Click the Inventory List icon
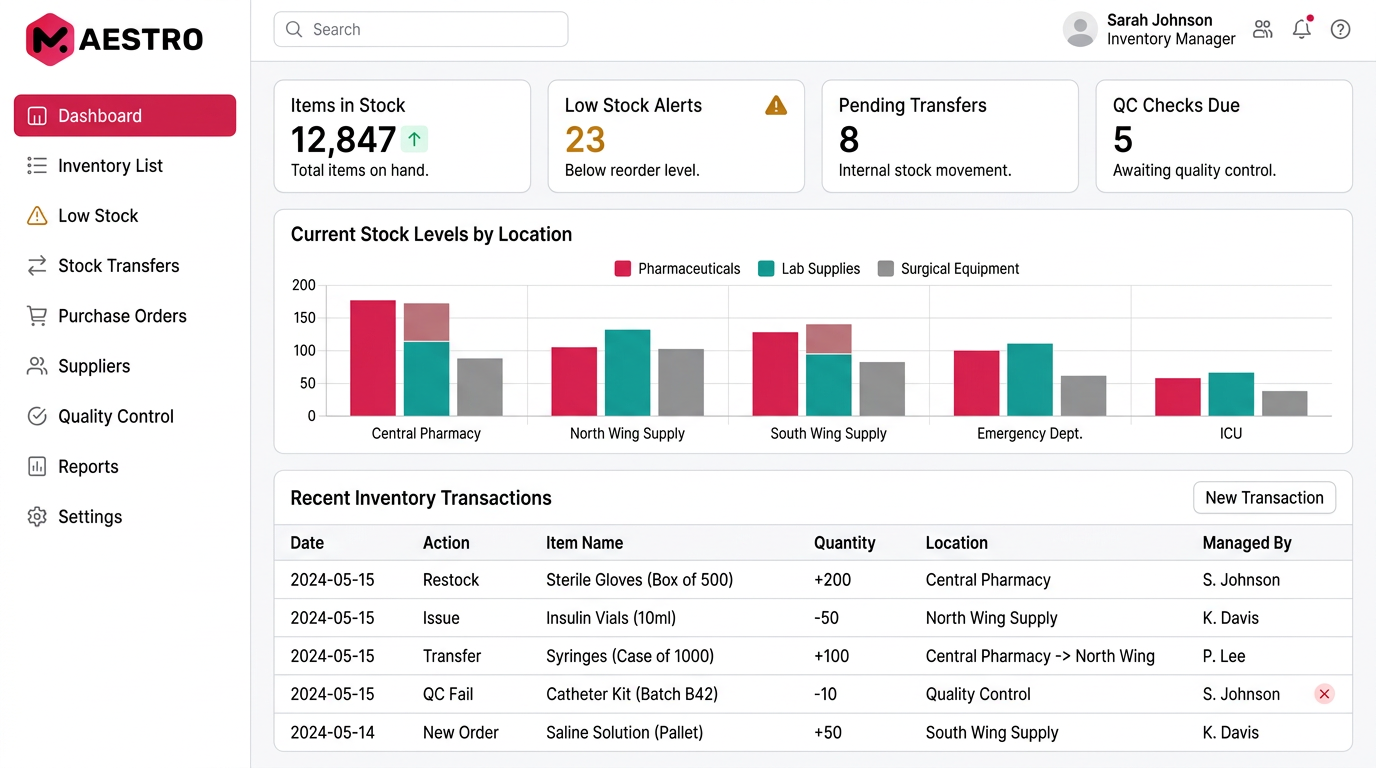The image size is (1376, 768). coord(37,166)
